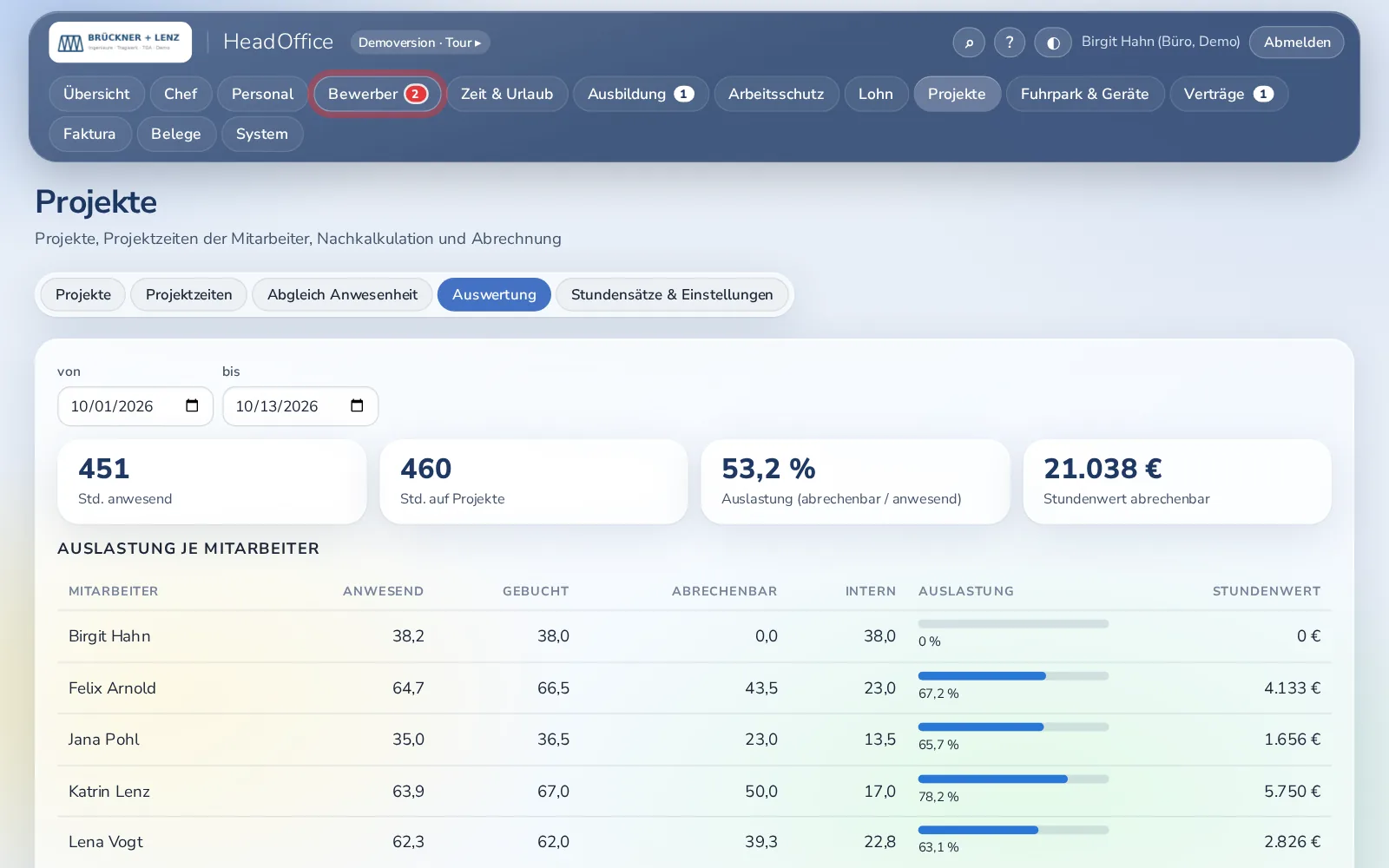1389x868 pixels.
Task: Open calendar picker for 'von' date
Action: click(x=192, y=405)
